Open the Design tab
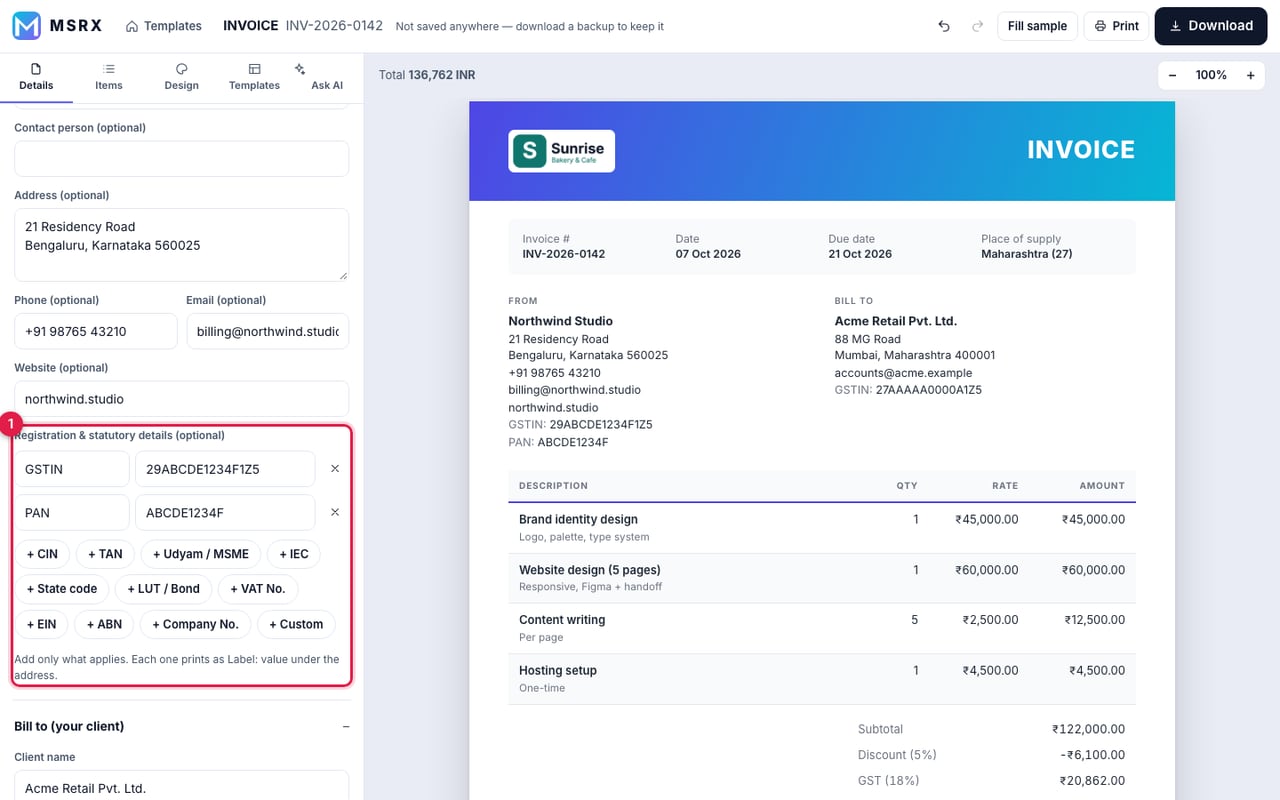 tap(181, 77)
